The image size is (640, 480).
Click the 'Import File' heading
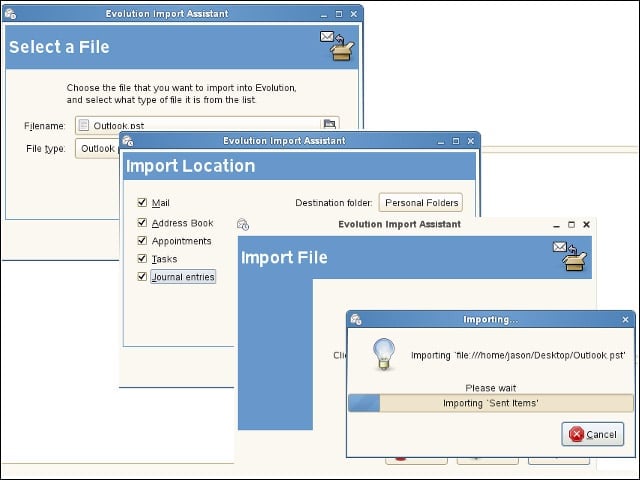pyautogui.click(x=284, y=258)
